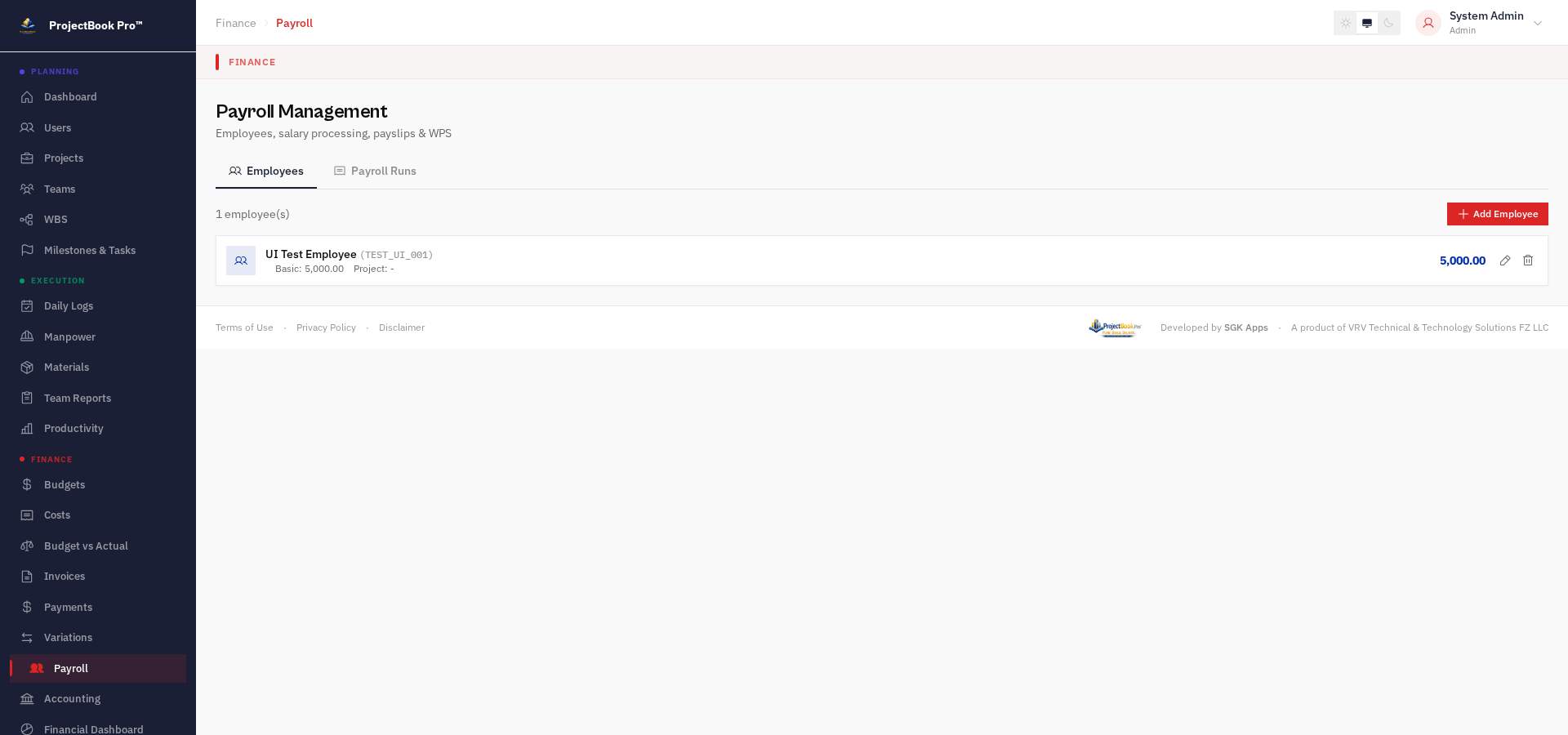The height and width of the screenshot is (735, 1568).
Task: Open Disclaimer footer link
Action: [x=402, y=327]
